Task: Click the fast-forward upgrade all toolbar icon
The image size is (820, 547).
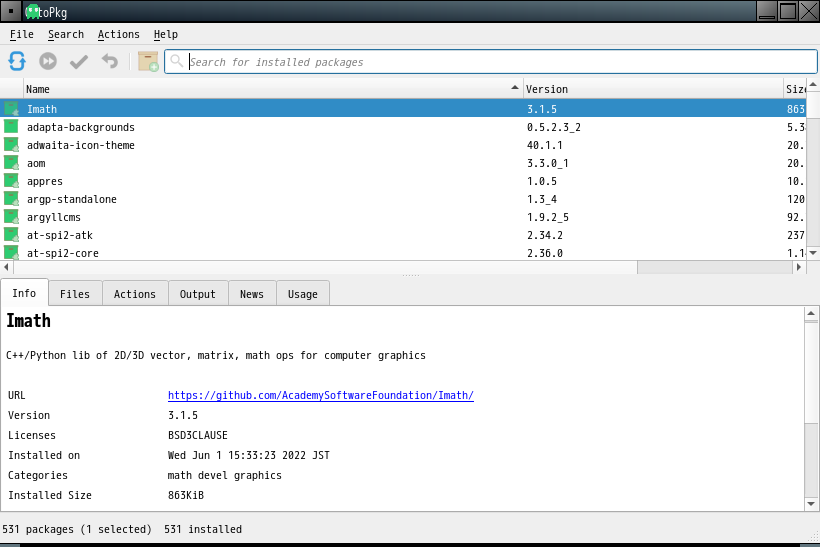Action: (48, 61)
